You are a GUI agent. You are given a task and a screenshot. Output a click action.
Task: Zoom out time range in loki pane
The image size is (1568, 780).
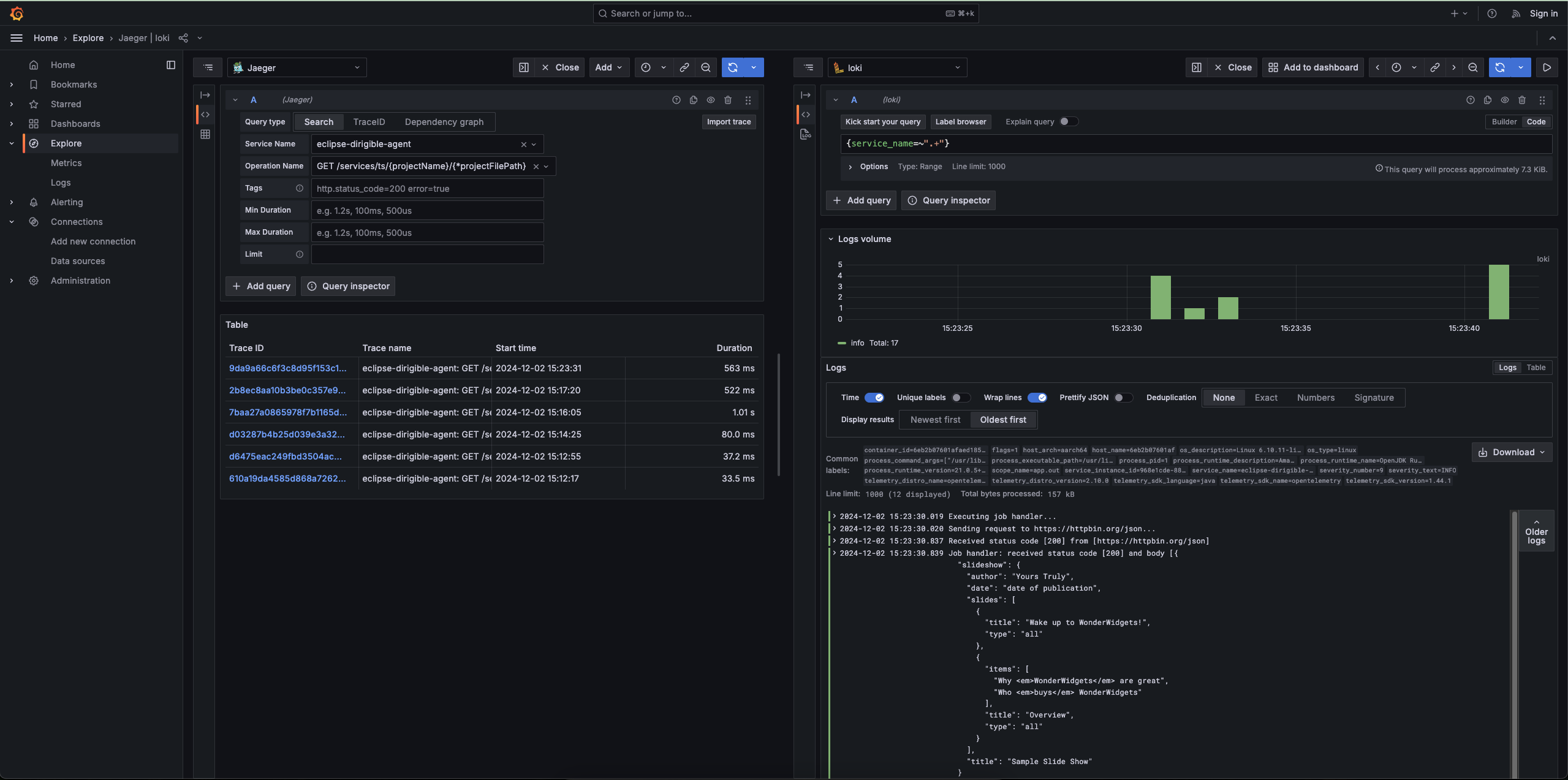[1473, 67]
